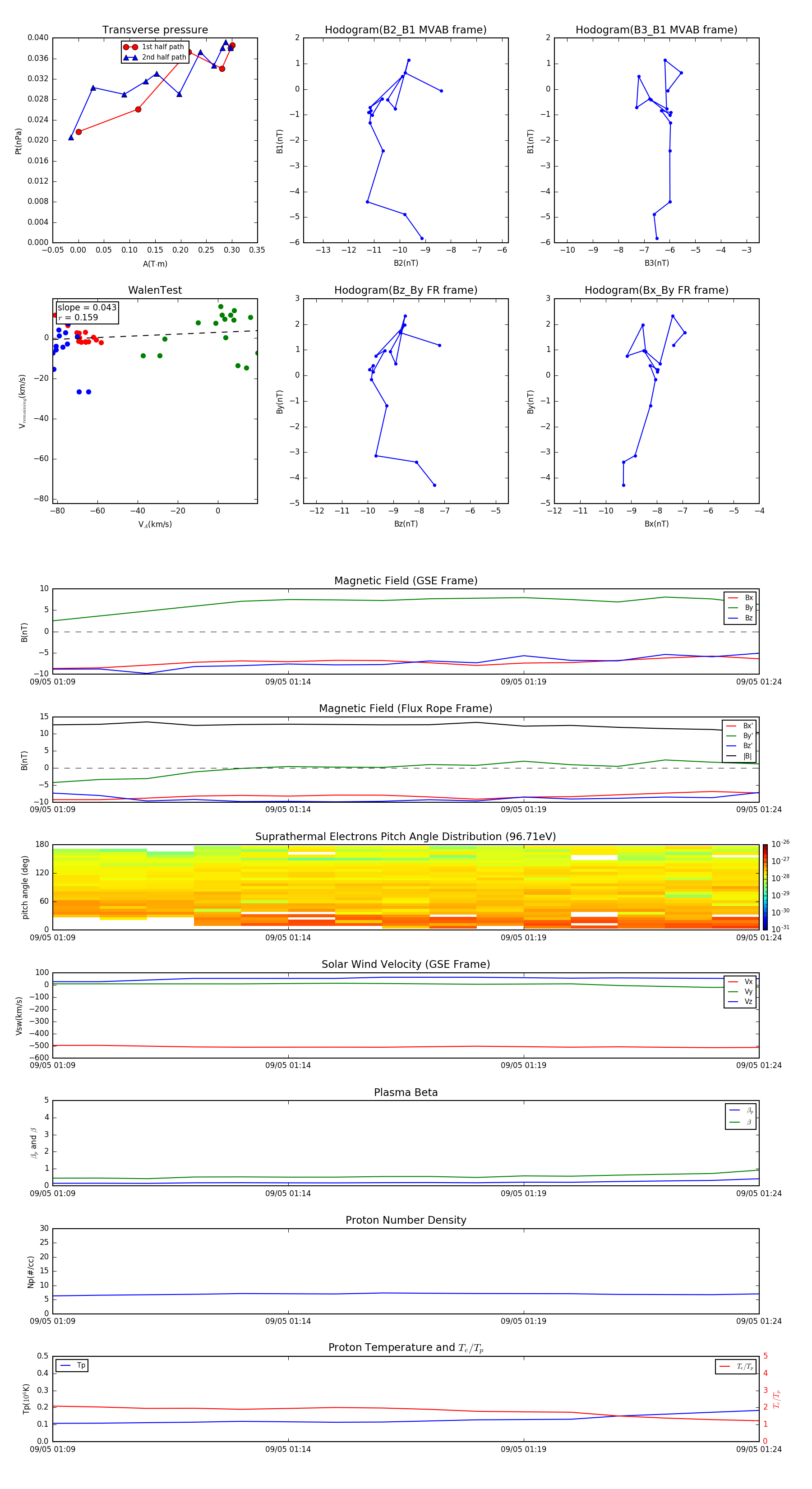Select the Bz' legend entry in Flux Rope panel
Screen dimensions: 812x1489
pos(739,746)
